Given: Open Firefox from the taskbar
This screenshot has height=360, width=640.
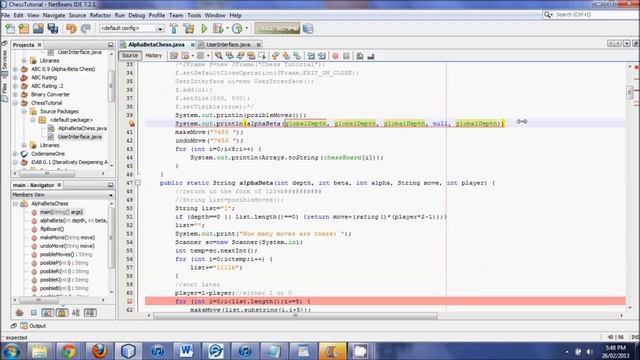Looking at the screenshot, I should (x=99, y=351).
